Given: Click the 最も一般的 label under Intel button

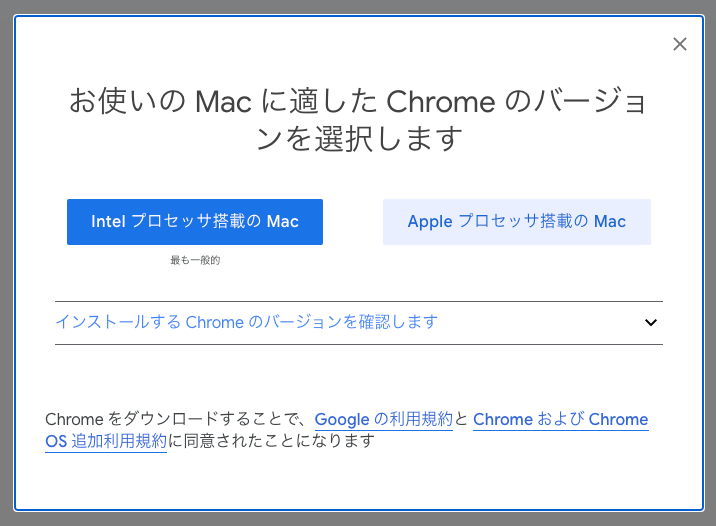Looking at the screenshot, I should coord(195,260).
